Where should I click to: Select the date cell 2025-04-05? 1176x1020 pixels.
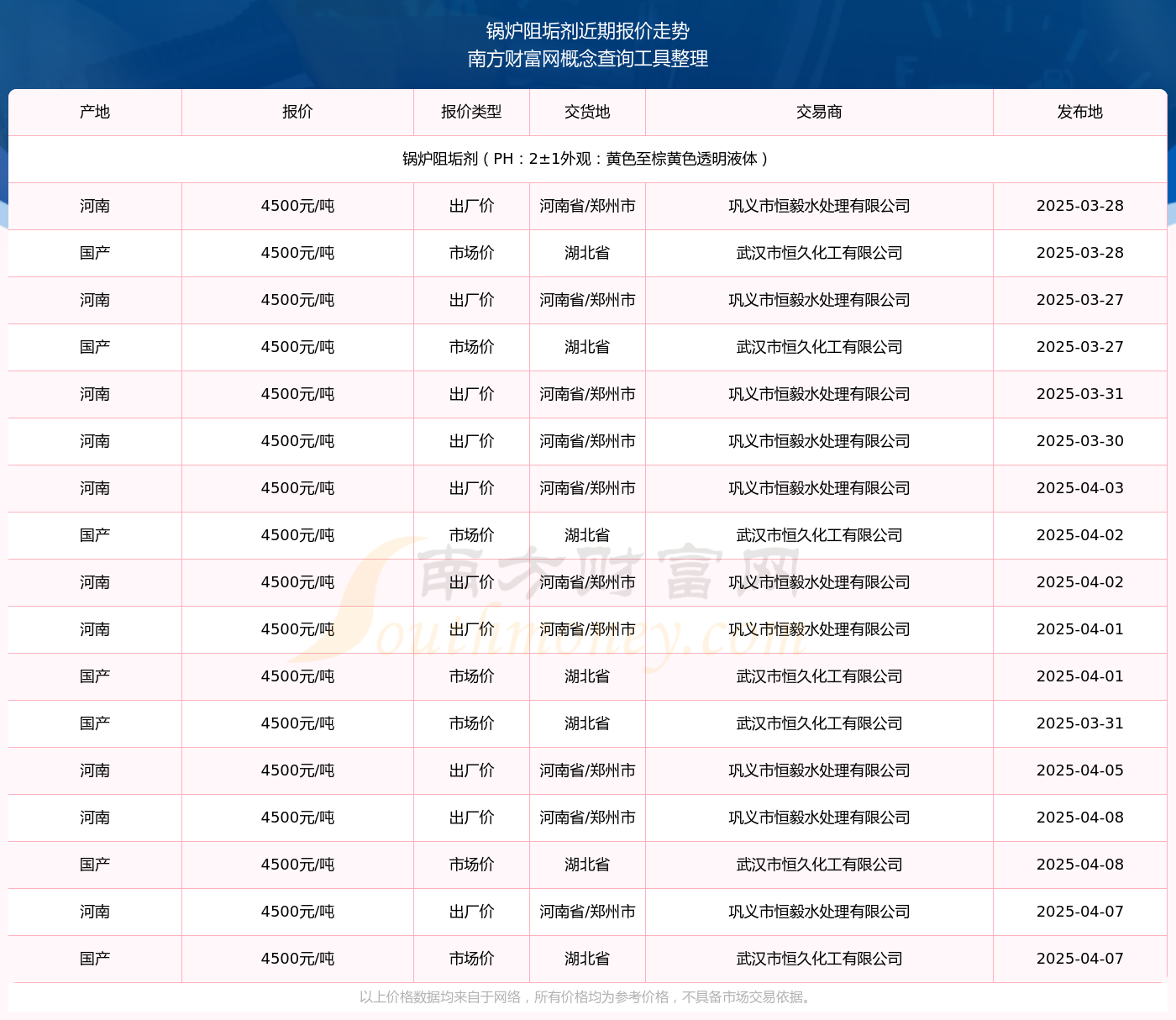point(1080,770)
